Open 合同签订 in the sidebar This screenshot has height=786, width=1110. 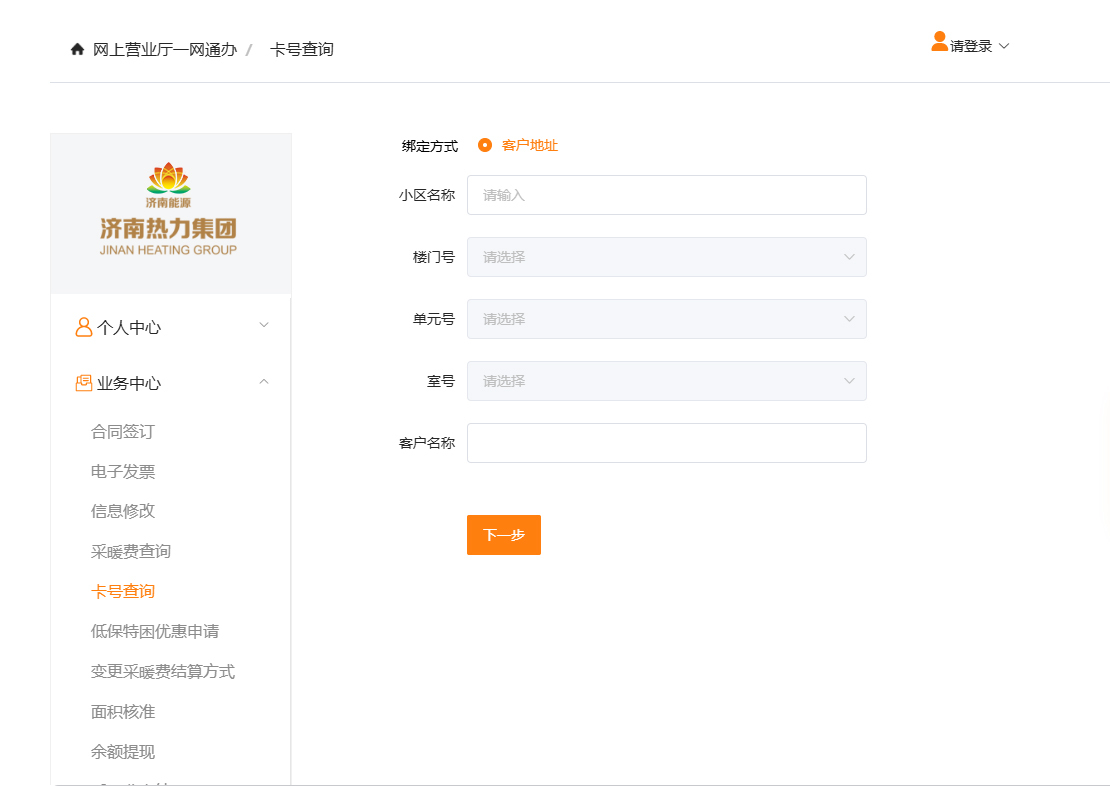point(122,432)
